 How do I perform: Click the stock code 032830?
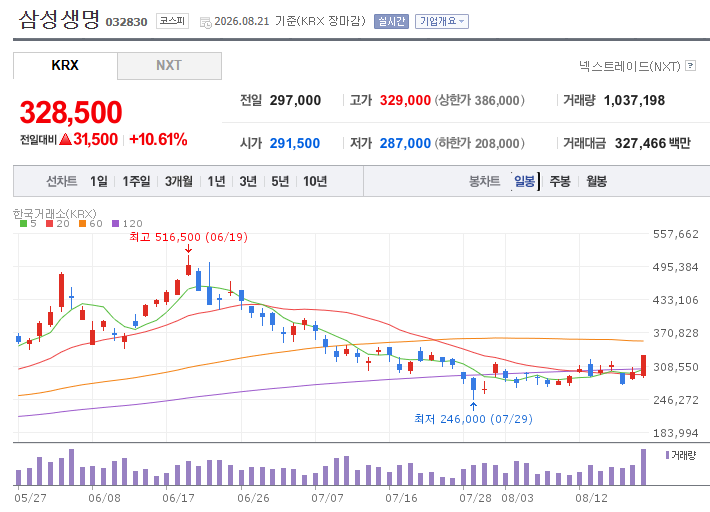[126, 22]
